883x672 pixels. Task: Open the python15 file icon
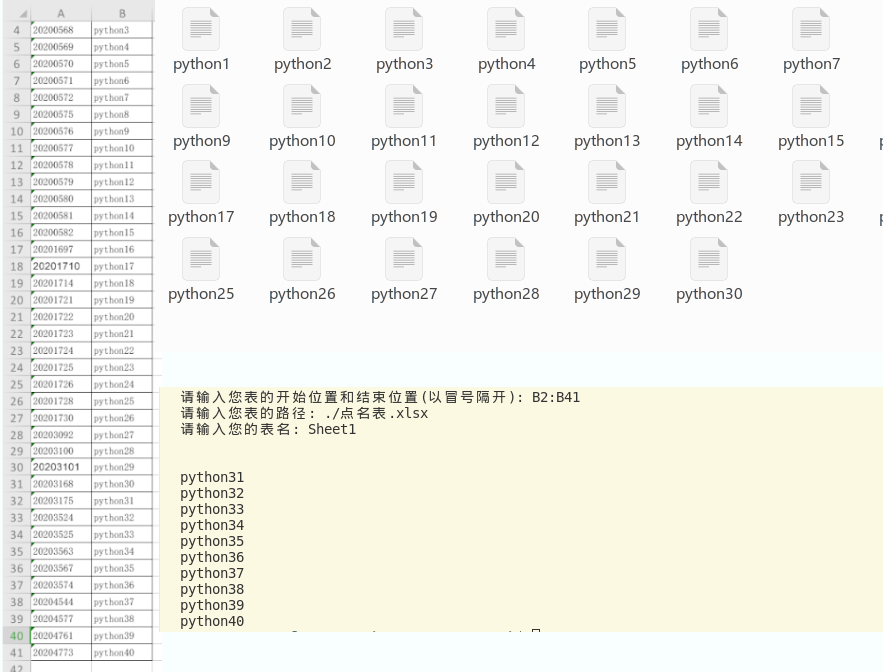pyautogui.click(x=811, y=106)
